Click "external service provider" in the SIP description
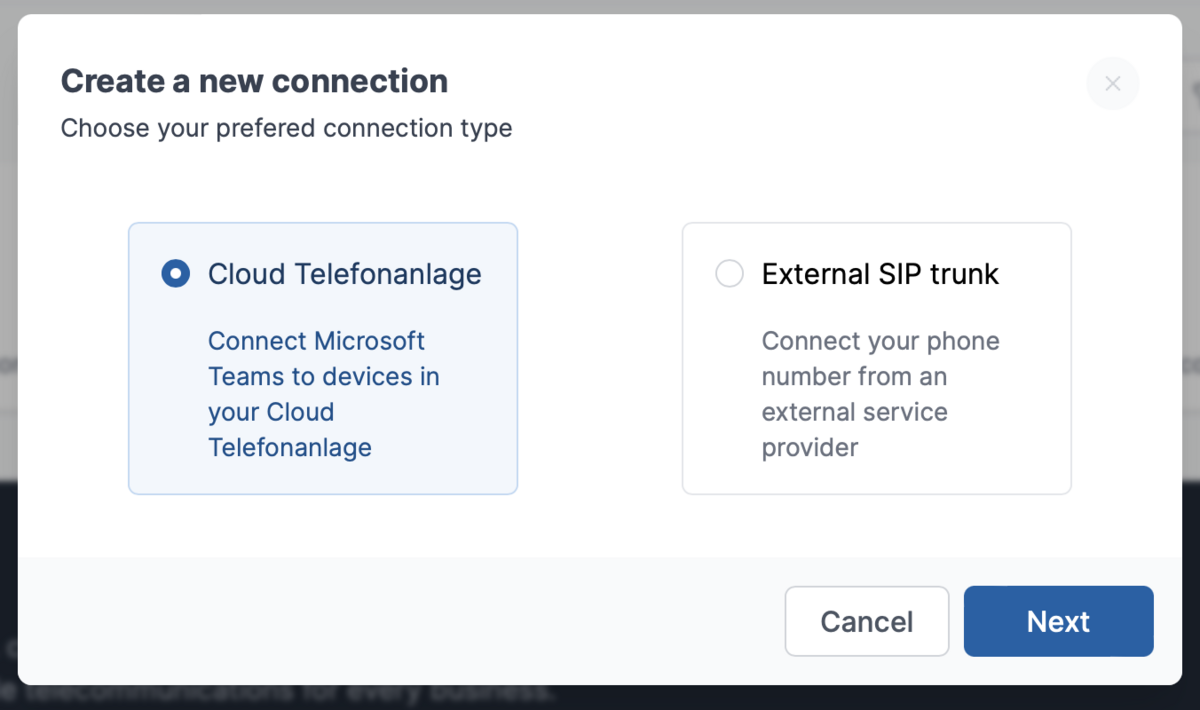 854,412
